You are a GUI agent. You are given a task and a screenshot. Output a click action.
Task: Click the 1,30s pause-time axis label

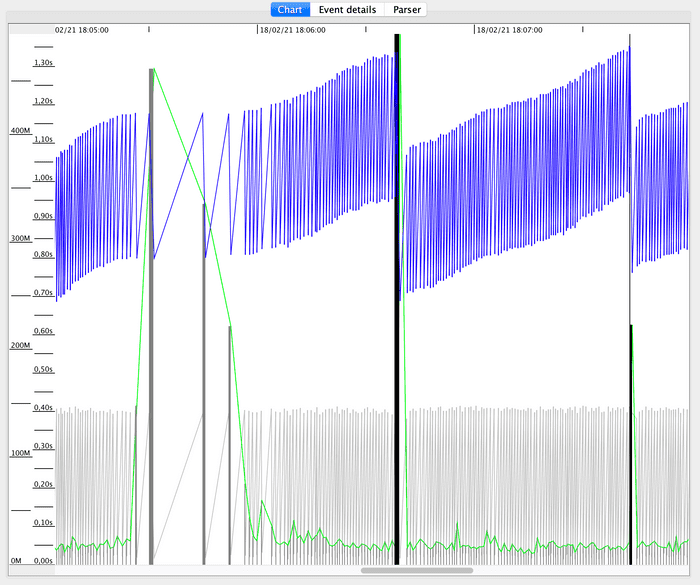click(43, 63)
